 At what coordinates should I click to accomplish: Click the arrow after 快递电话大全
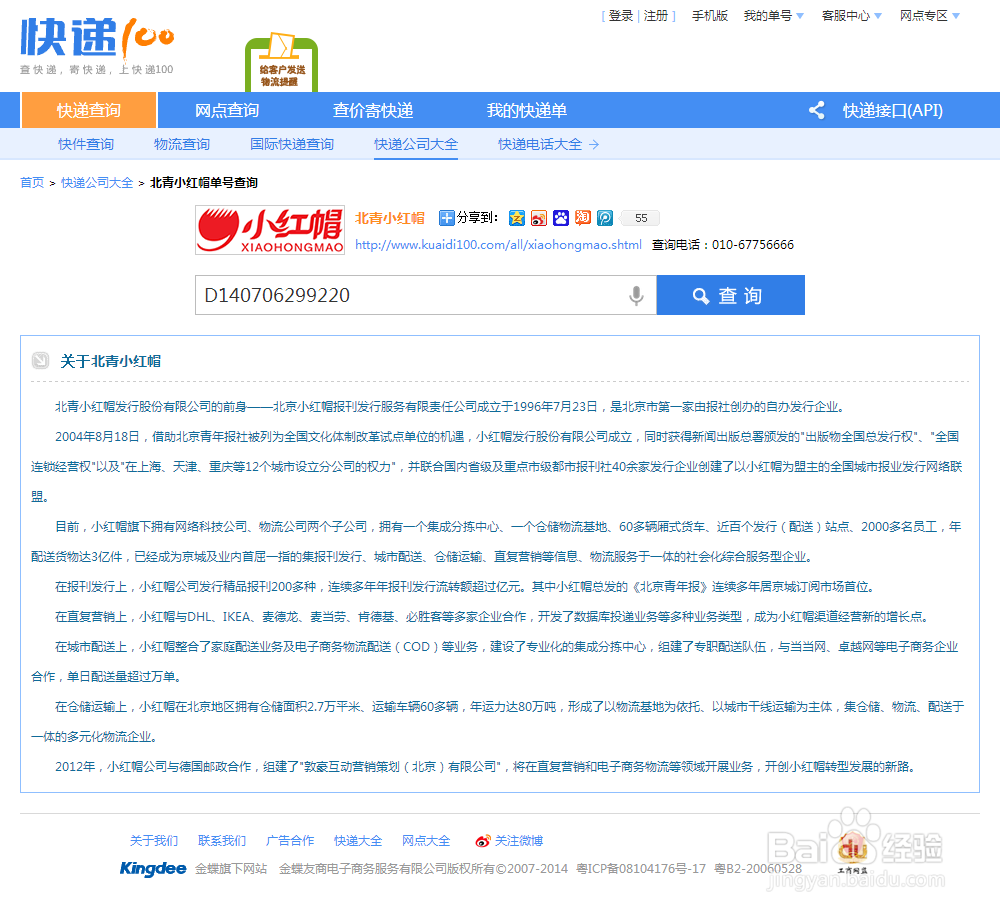coord(594,145)
